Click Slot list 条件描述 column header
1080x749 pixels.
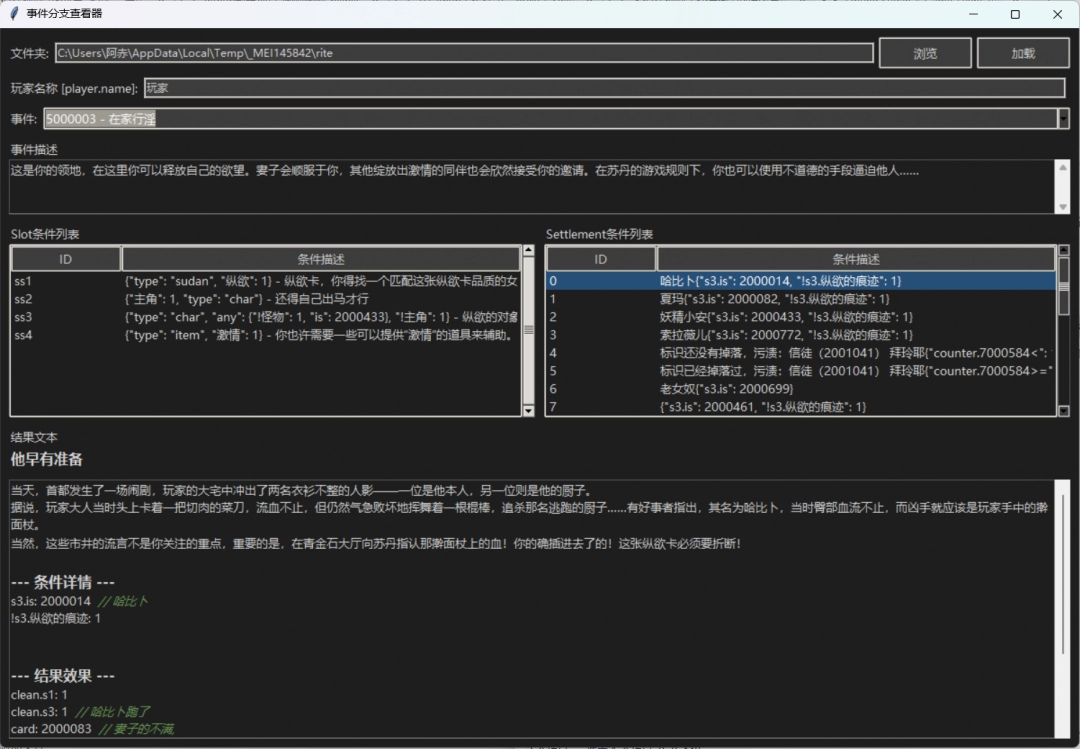pos(320,259)
